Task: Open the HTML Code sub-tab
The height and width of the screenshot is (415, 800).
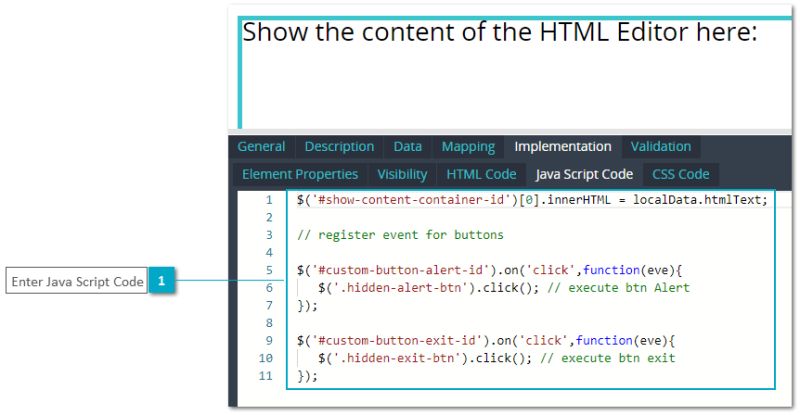Action: tap(481, 175)
